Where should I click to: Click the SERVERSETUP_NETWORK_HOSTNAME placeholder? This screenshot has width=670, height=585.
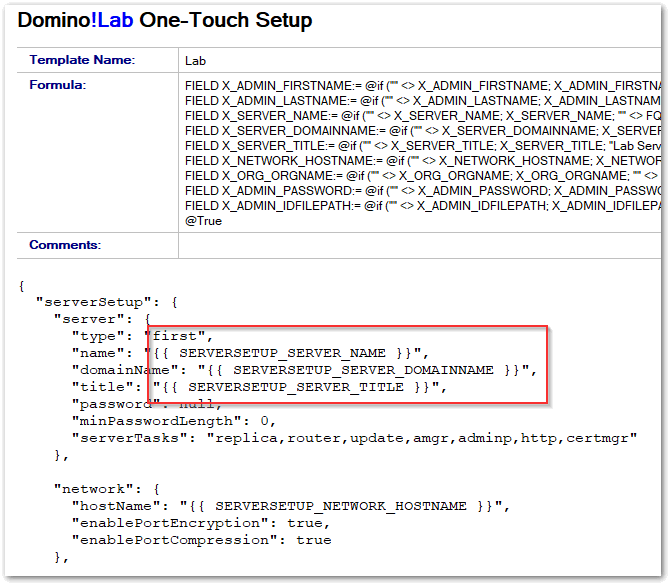[341, 506]
